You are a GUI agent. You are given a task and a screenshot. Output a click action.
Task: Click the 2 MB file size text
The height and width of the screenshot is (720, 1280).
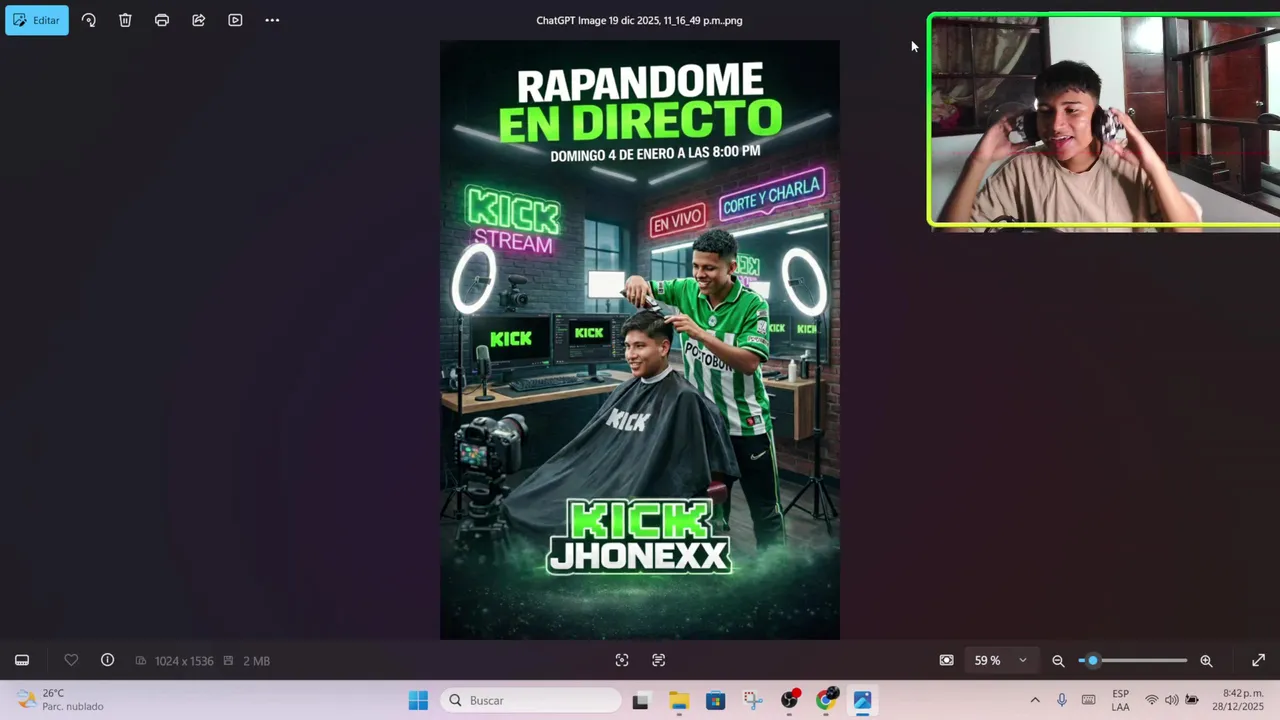[x=256, y=661]
